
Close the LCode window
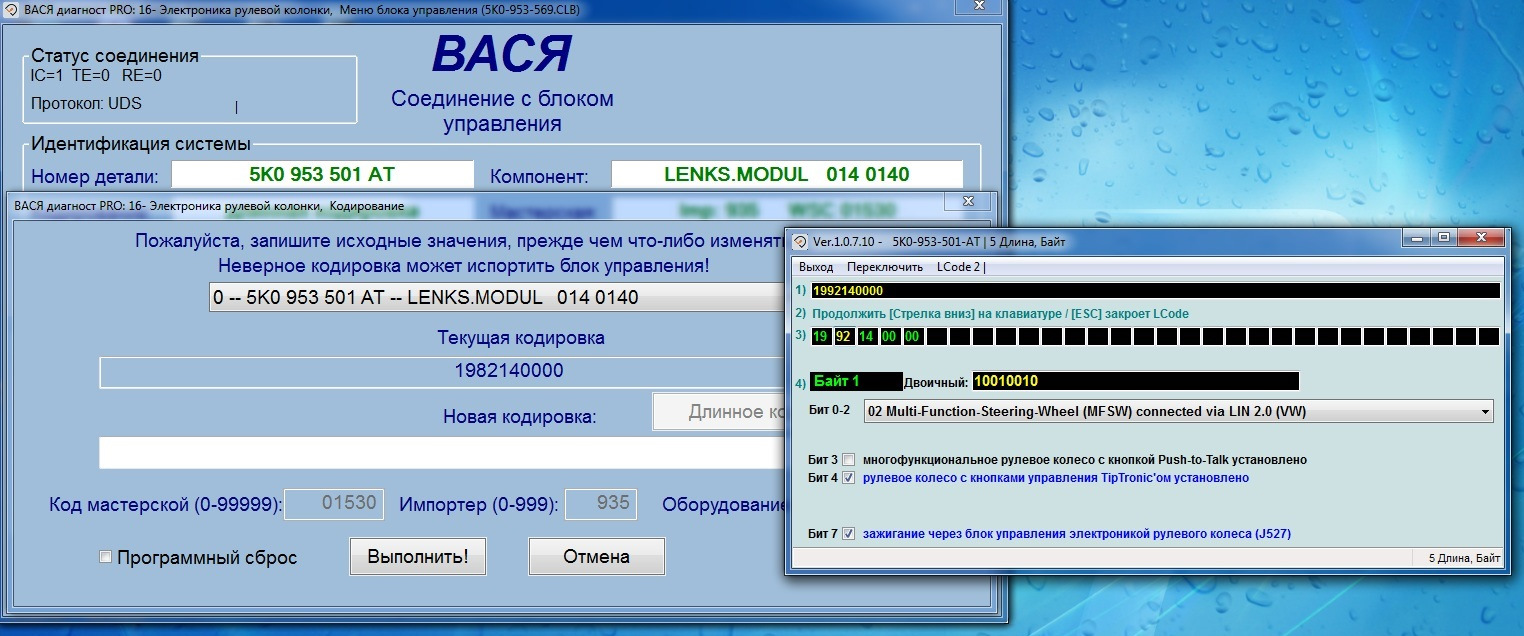pyautogui.click(x=1480, y=237)
